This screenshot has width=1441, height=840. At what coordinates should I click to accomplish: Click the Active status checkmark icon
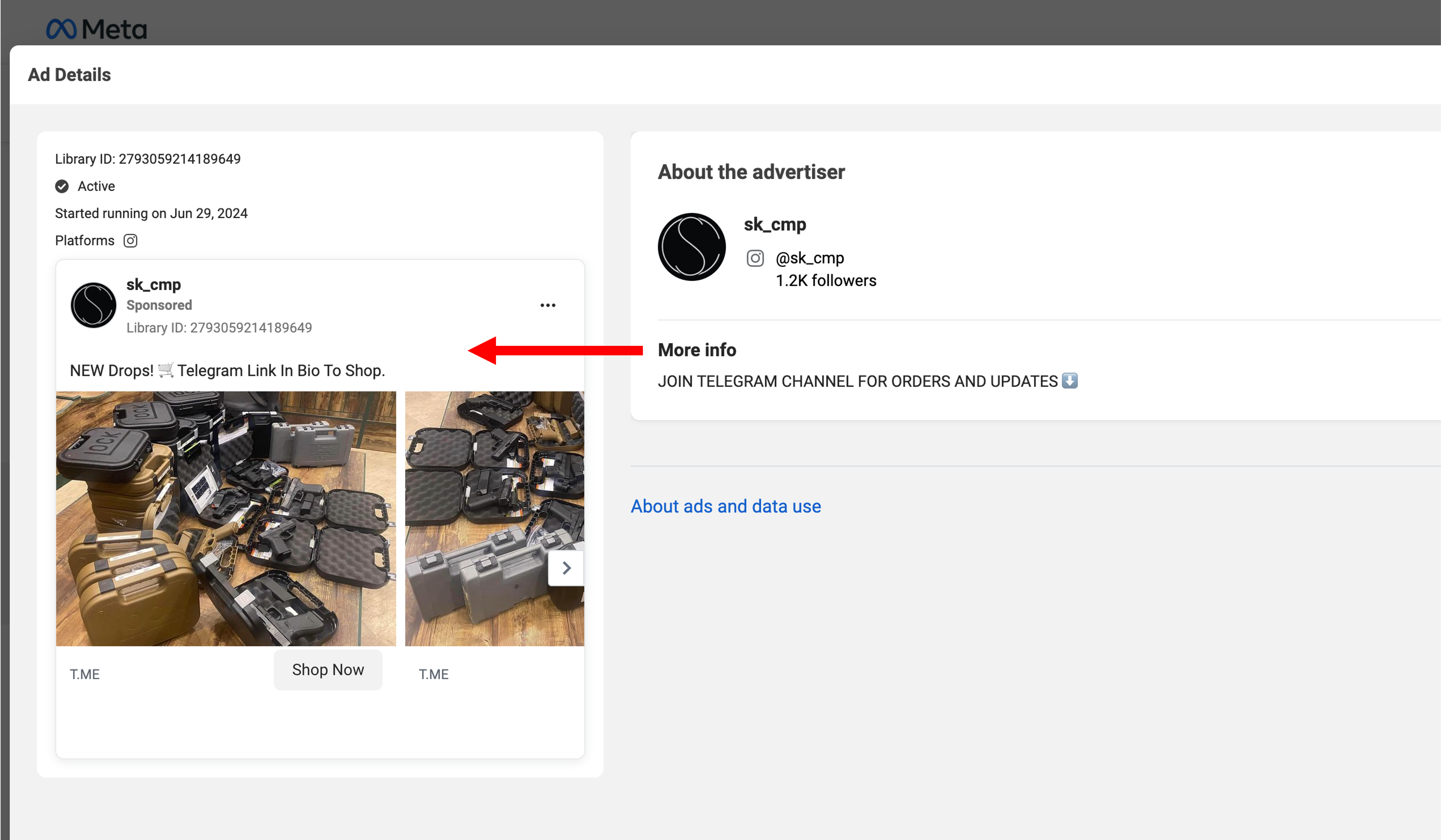[62, 186]
